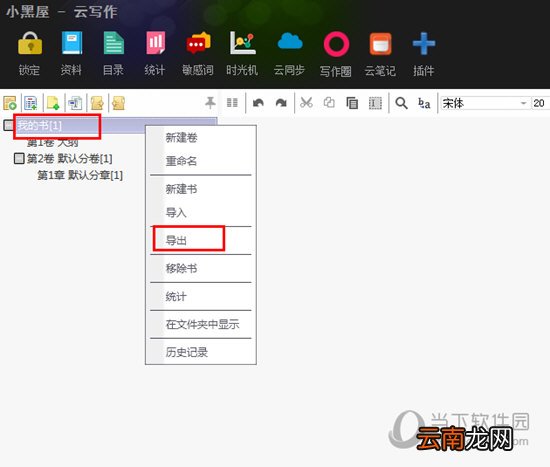Click the new chapter page icon
Viewport: 550px width, 467px height.
click(53, 103)
